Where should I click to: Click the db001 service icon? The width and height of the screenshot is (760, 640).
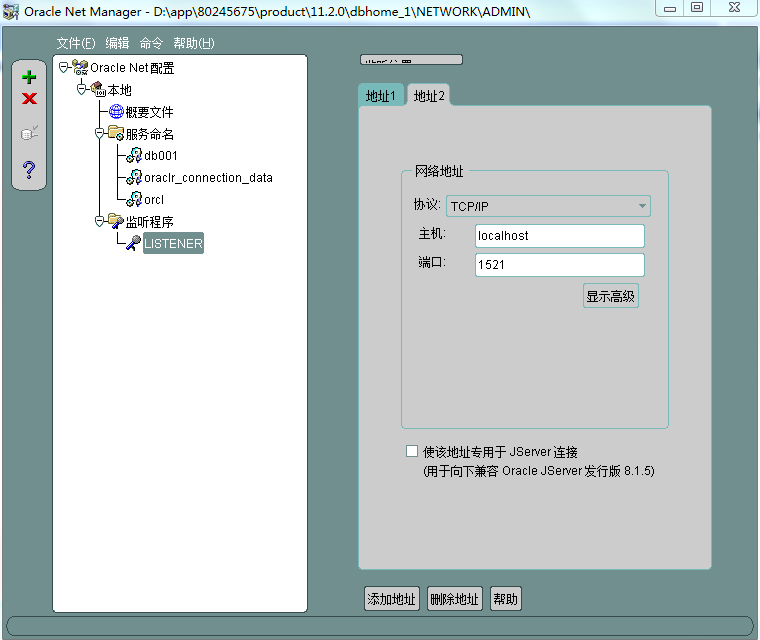[x=134, y=155]
